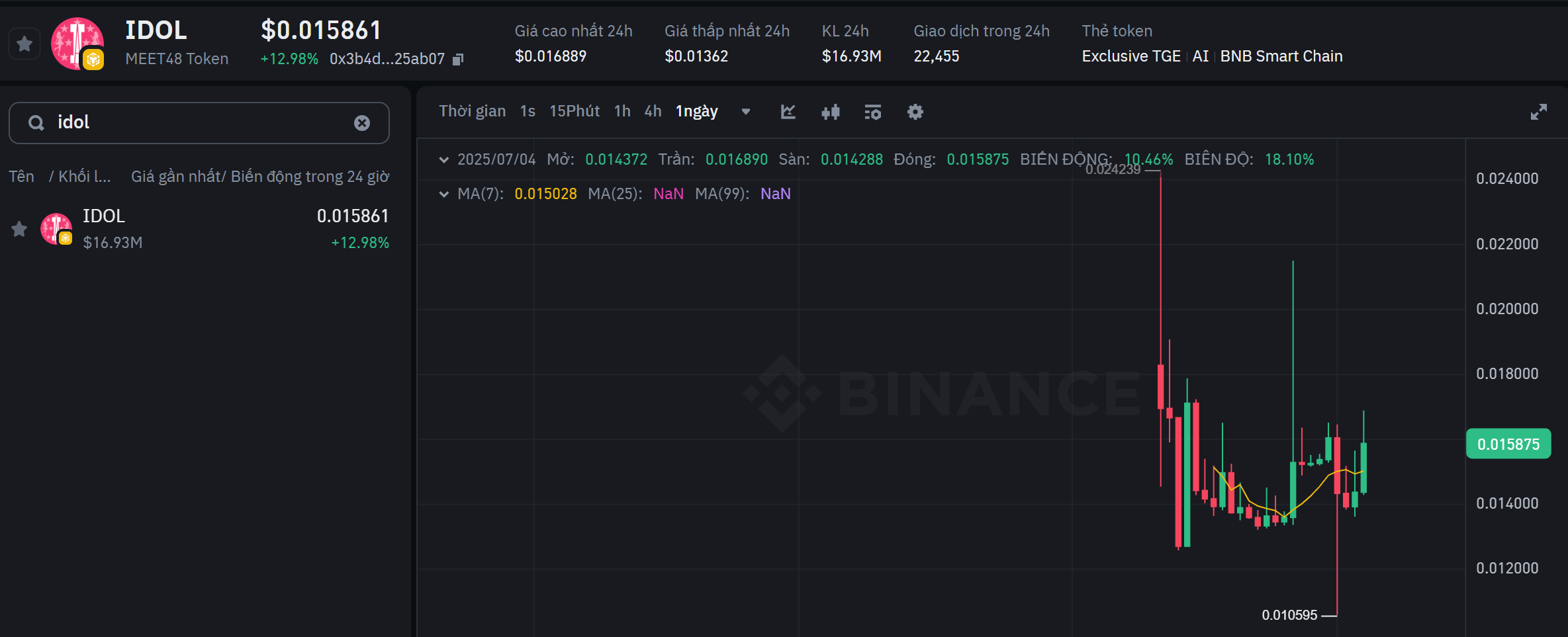Viewport: 1568px width, 637px height.
Task: Open the more intervals dropdown arrow
Action: coord(746,112)
